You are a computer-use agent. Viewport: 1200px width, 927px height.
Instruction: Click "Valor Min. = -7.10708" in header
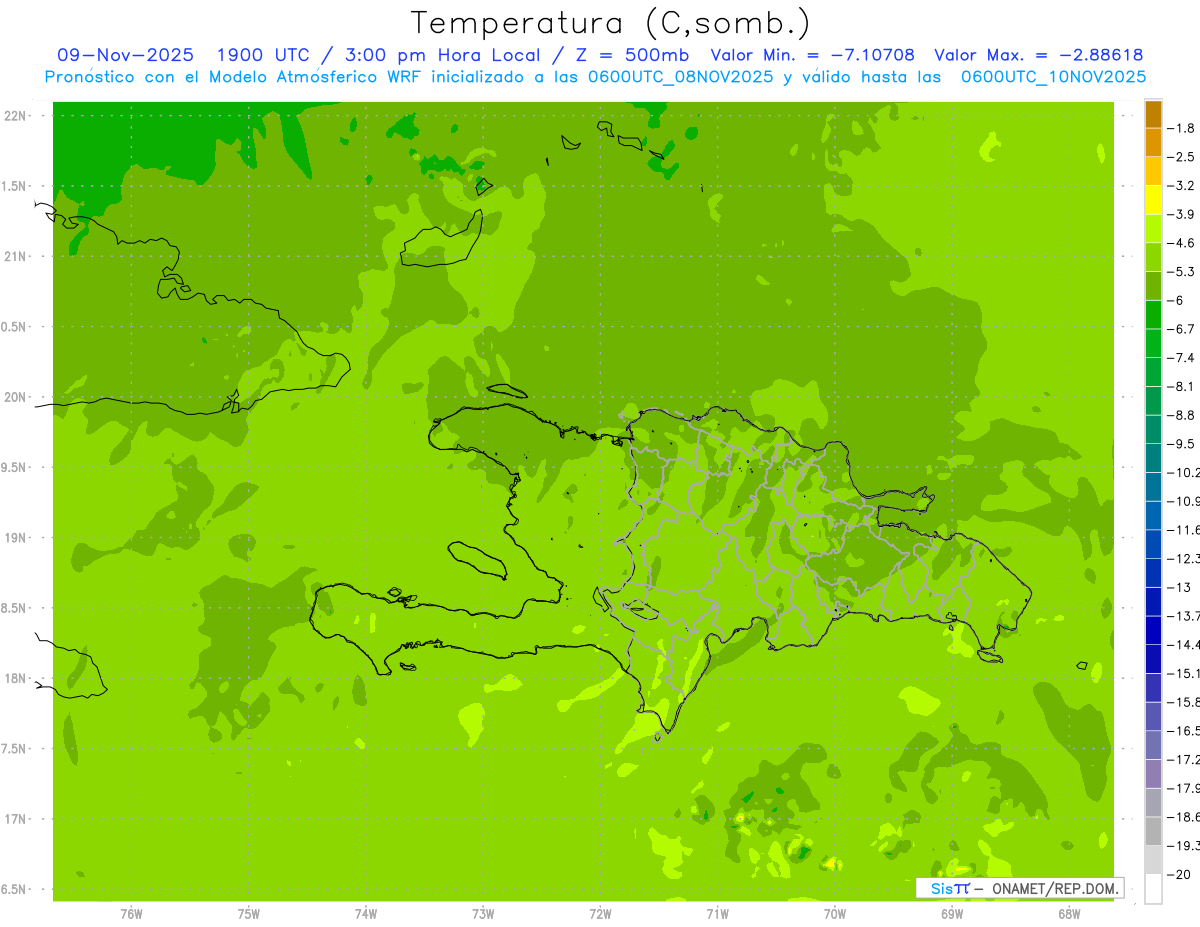(812, 55)
